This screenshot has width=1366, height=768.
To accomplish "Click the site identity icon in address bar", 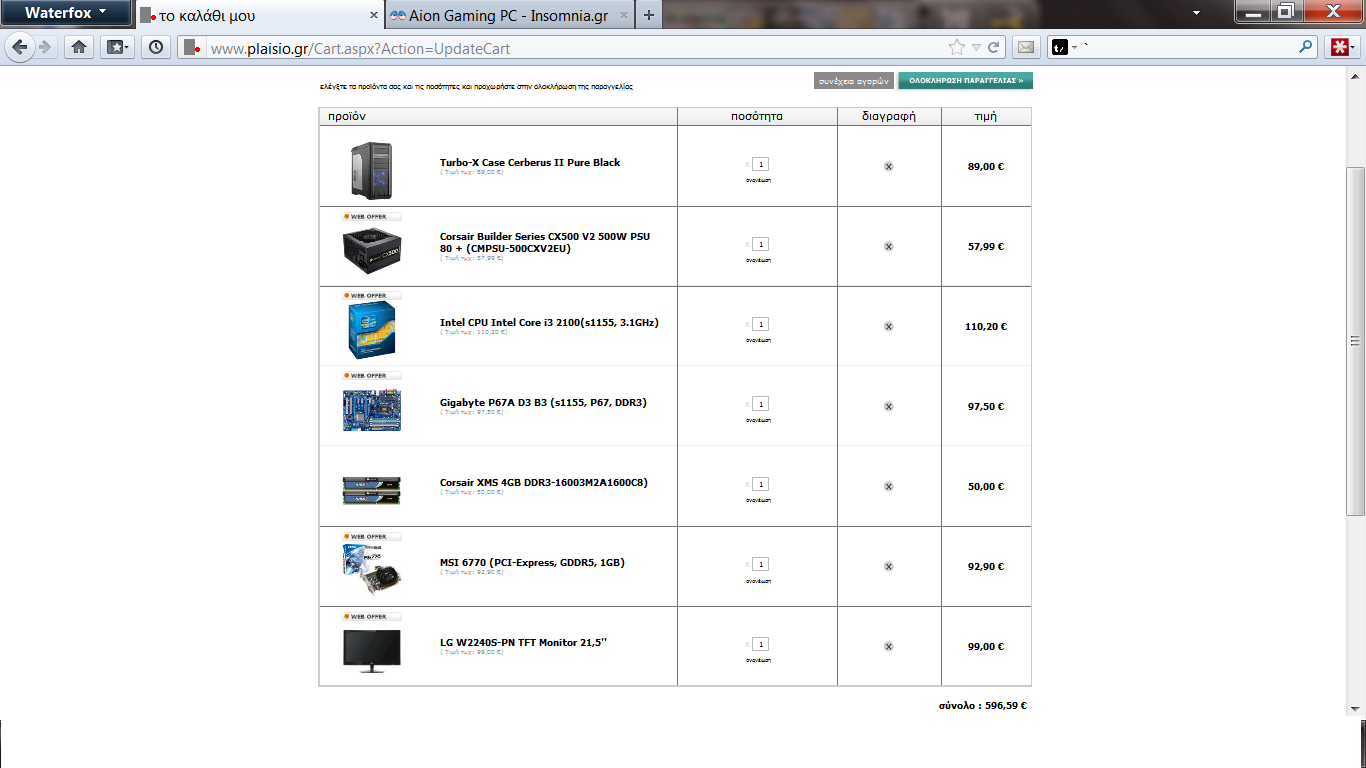I will (x=192, y=47).
